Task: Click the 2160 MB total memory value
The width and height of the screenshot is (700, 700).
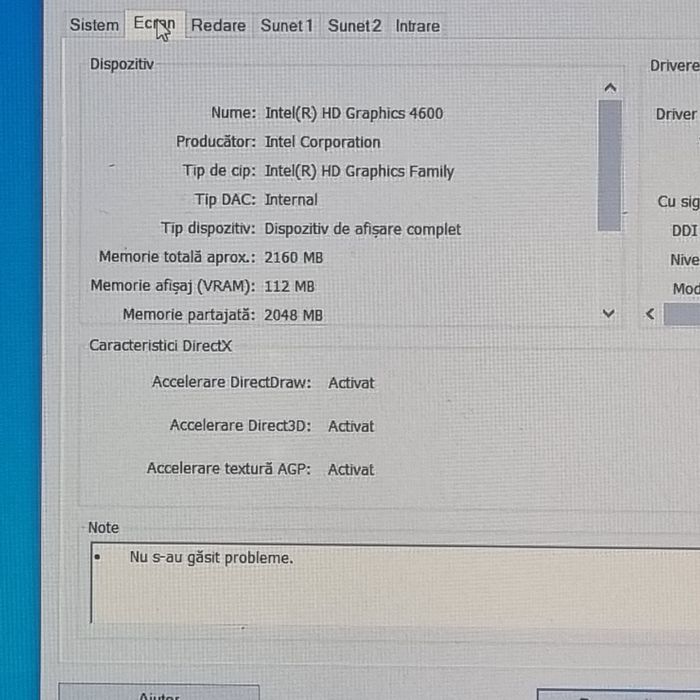Action: (293, 258)
